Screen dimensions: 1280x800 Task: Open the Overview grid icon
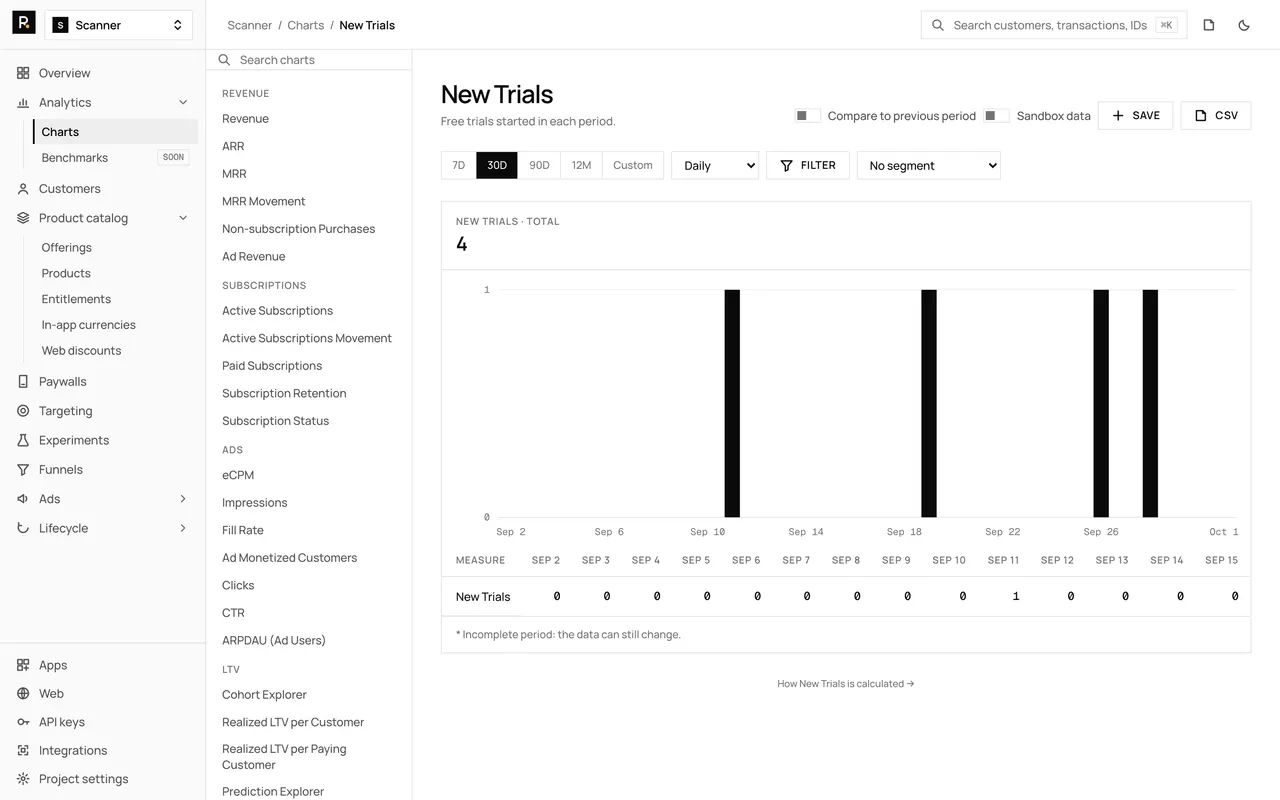(23, 73)
